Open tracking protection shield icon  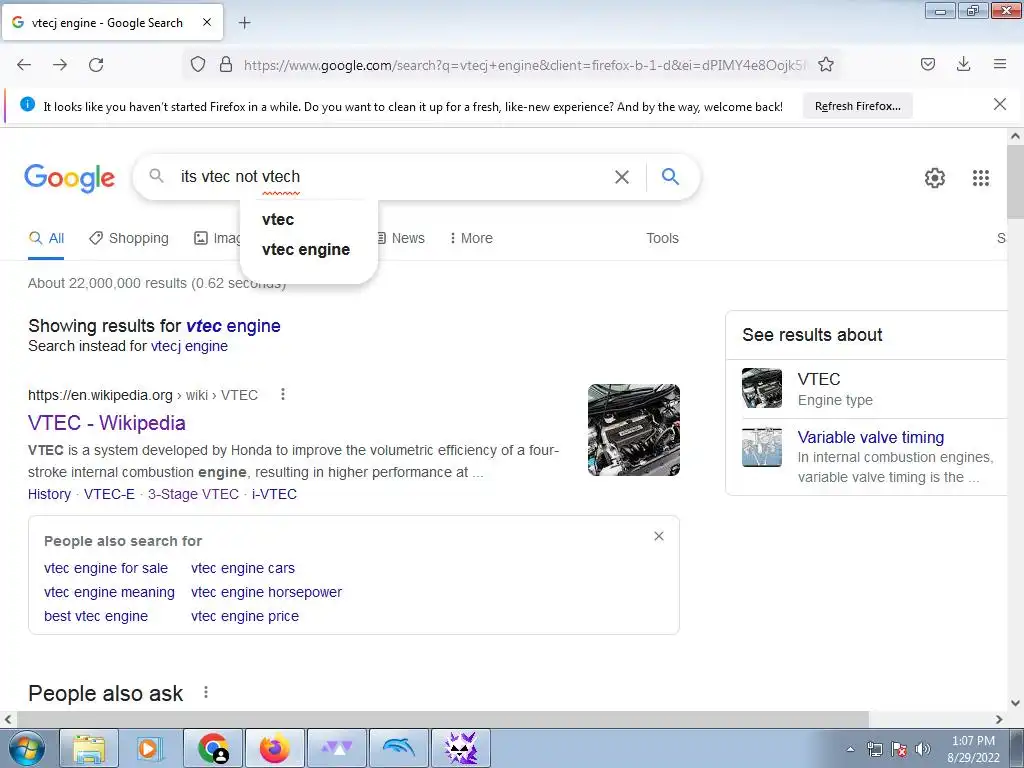click(198, 64)
